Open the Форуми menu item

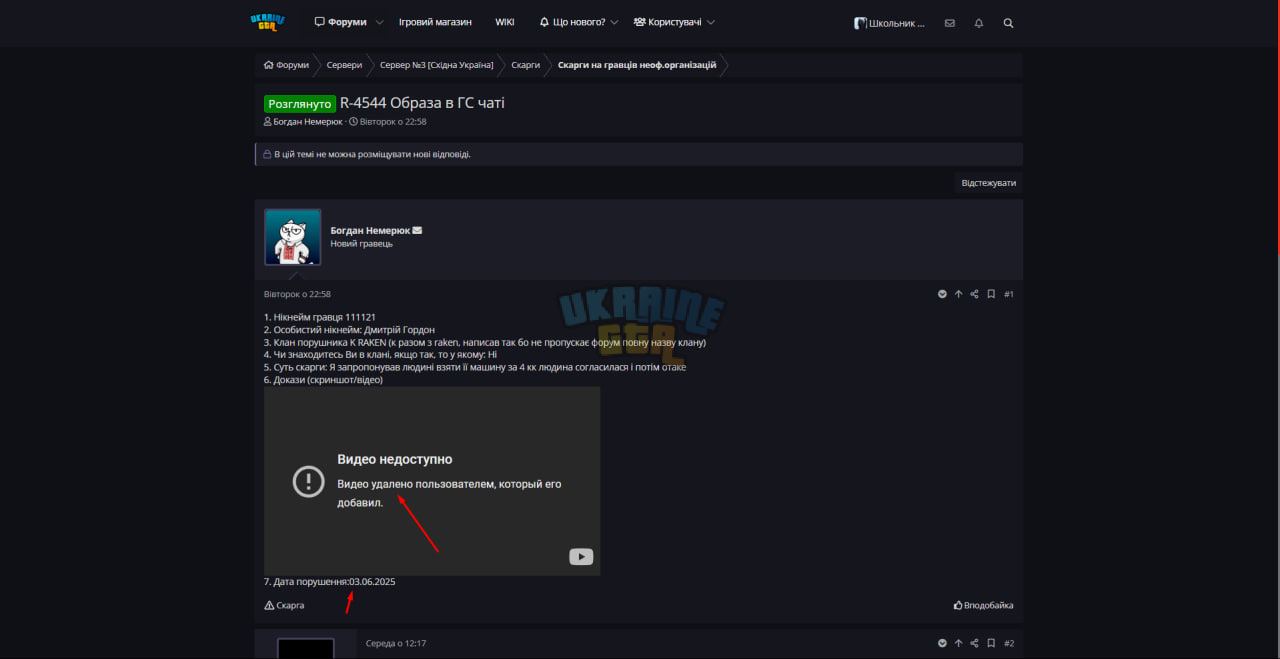(x=340, y=22)
